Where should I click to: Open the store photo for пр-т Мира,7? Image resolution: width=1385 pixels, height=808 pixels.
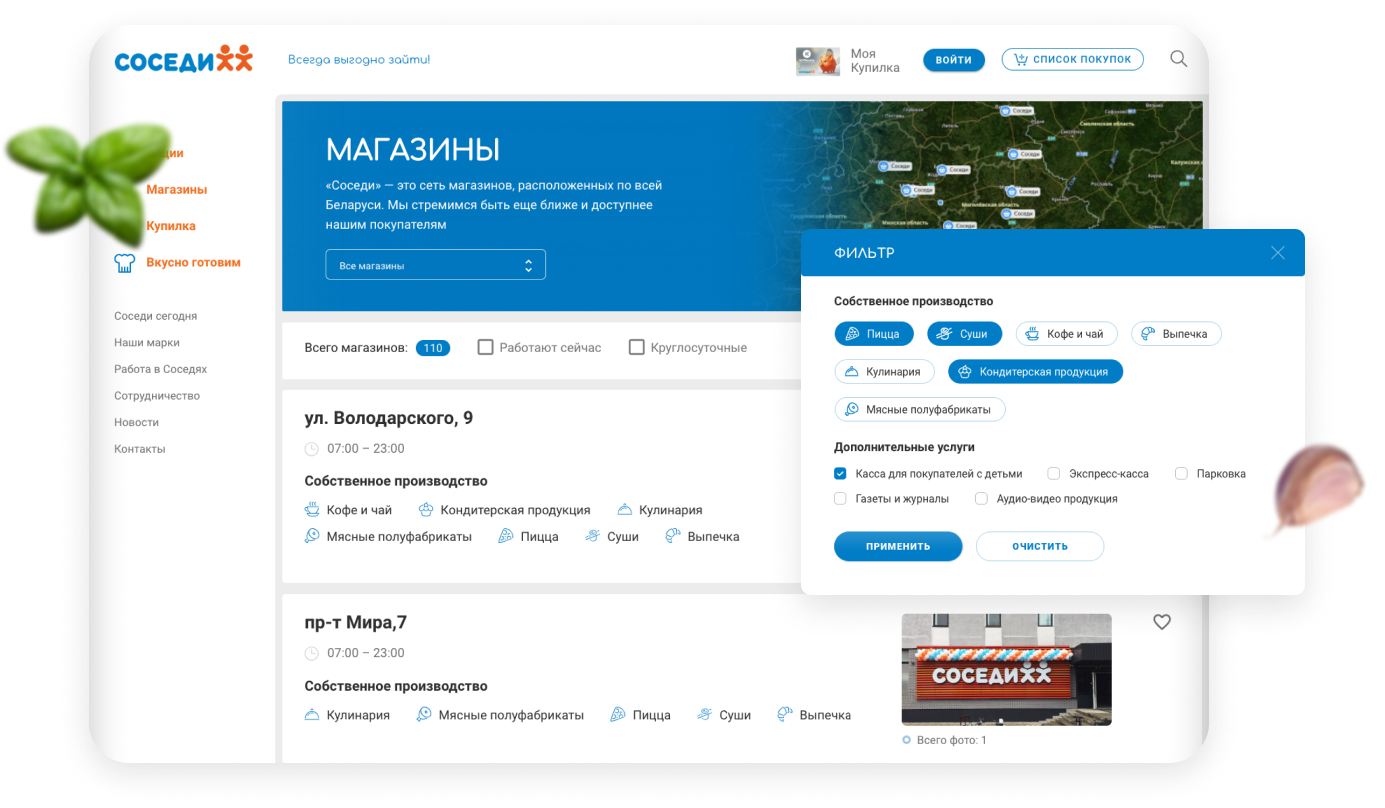1006,669
